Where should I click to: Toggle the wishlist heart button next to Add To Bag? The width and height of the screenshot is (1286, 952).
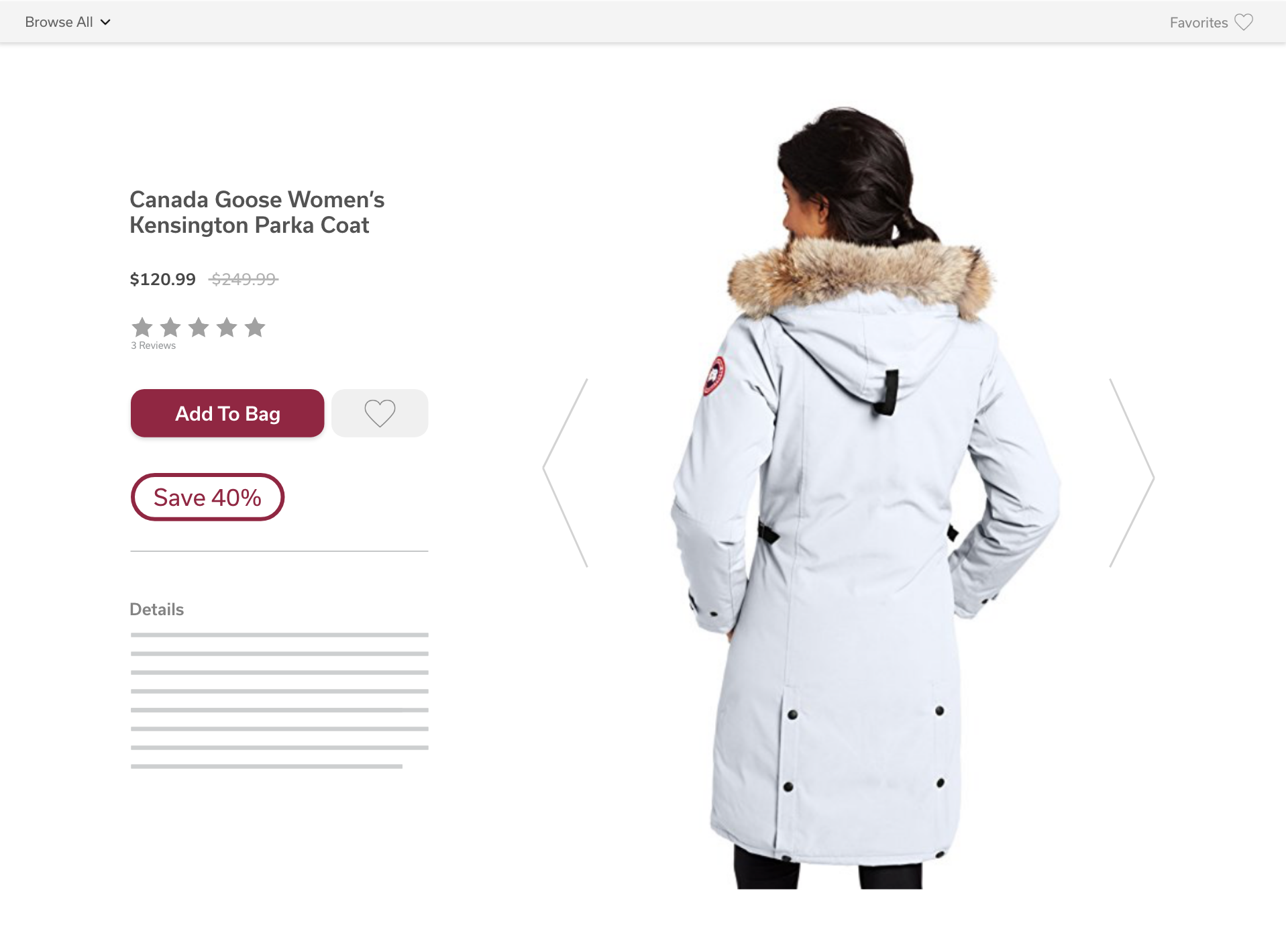tap(380, 413)
